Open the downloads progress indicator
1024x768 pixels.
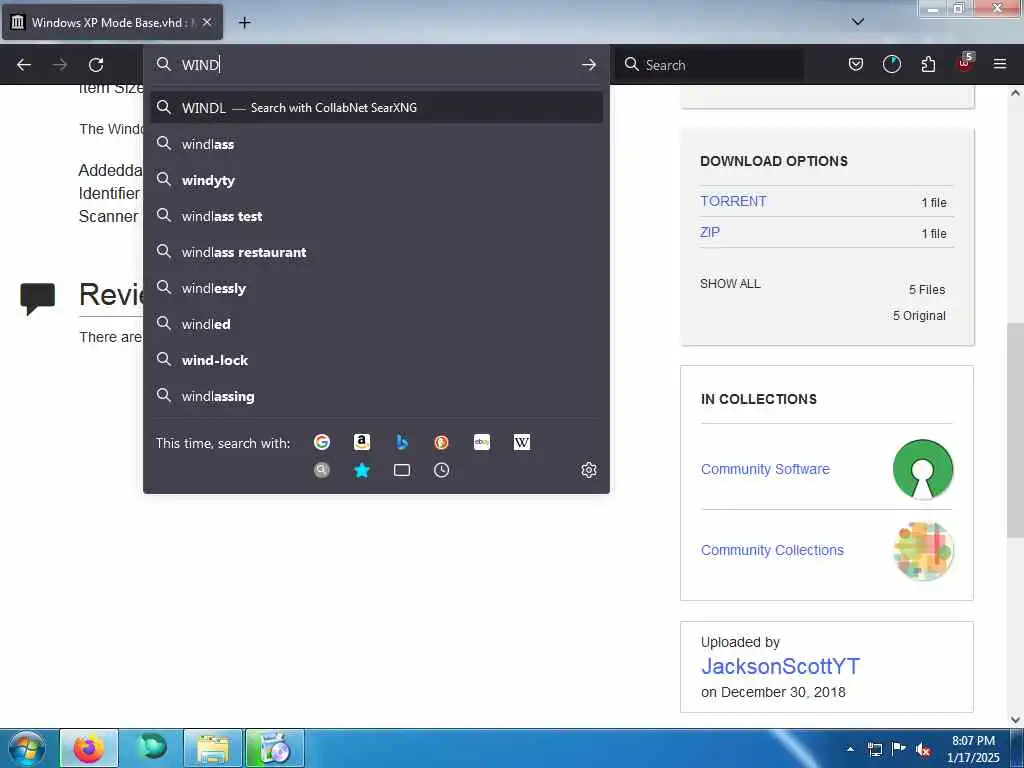(891, 64)
